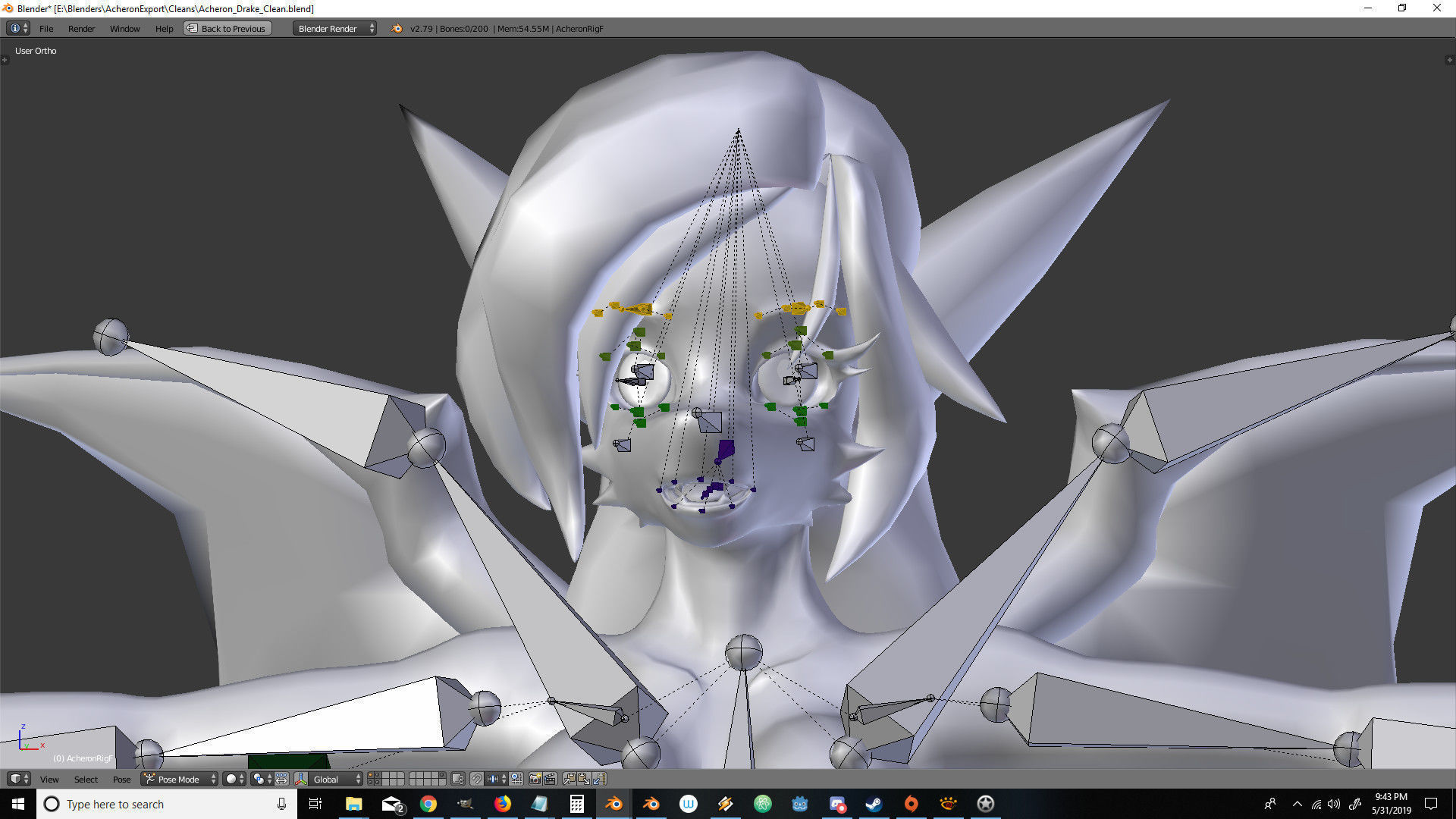Open the Pose menu in 3D header
Screen dimensions: 1456x819
[121, 779]
